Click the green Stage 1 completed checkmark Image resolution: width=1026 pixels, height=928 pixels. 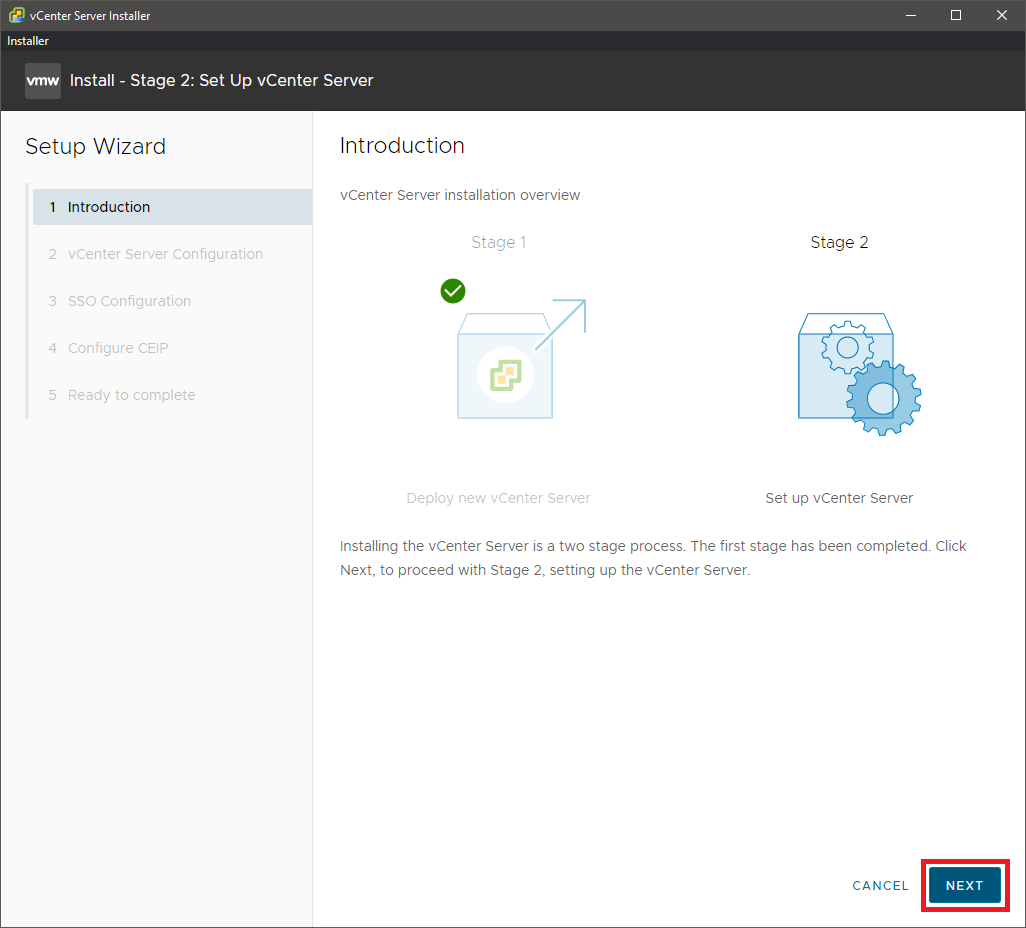(453, 291)
